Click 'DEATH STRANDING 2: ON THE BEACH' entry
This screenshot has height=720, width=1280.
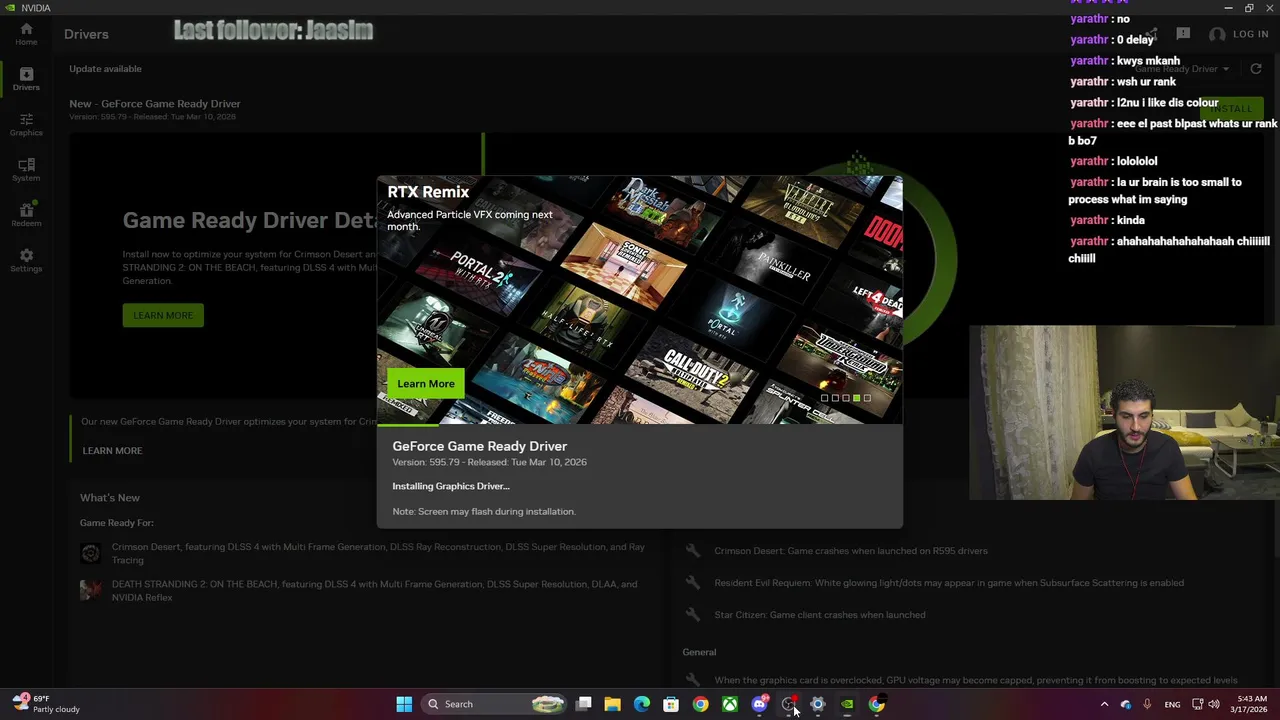pyautogui.click(x=374, y=590)
